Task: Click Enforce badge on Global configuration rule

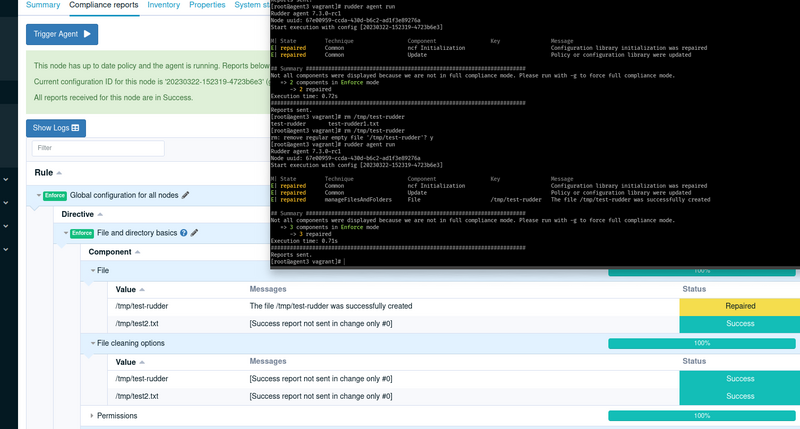Action: click(x=55, y=195)
